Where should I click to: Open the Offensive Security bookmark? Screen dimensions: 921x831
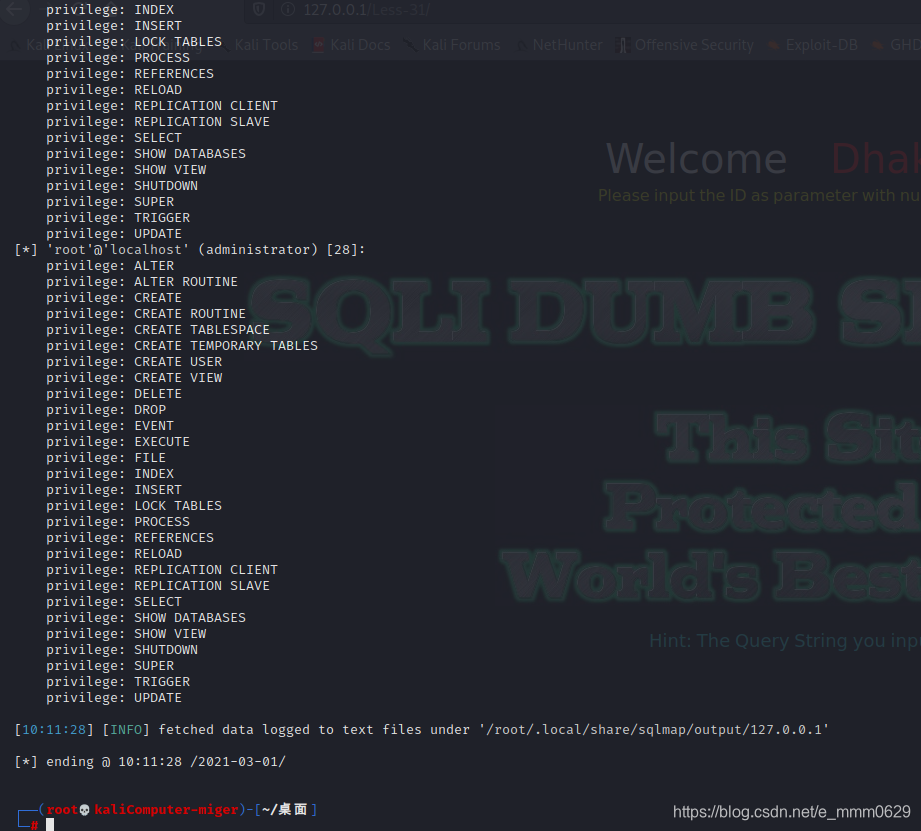(x=685, y=45)
